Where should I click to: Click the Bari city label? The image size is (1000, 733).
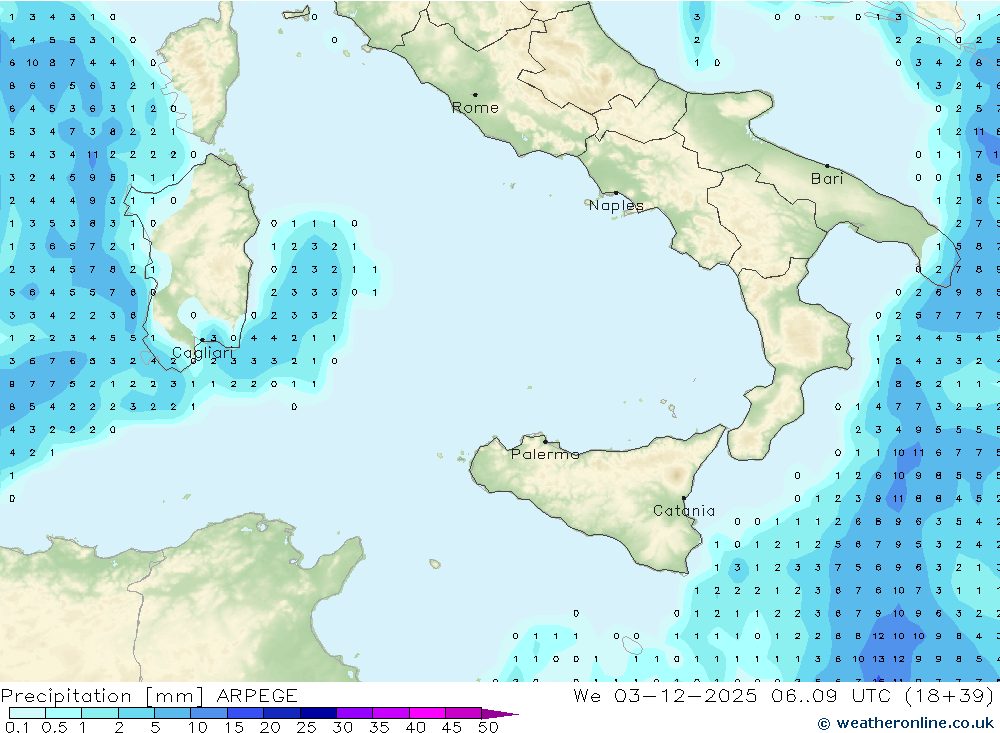coord(827,179)
